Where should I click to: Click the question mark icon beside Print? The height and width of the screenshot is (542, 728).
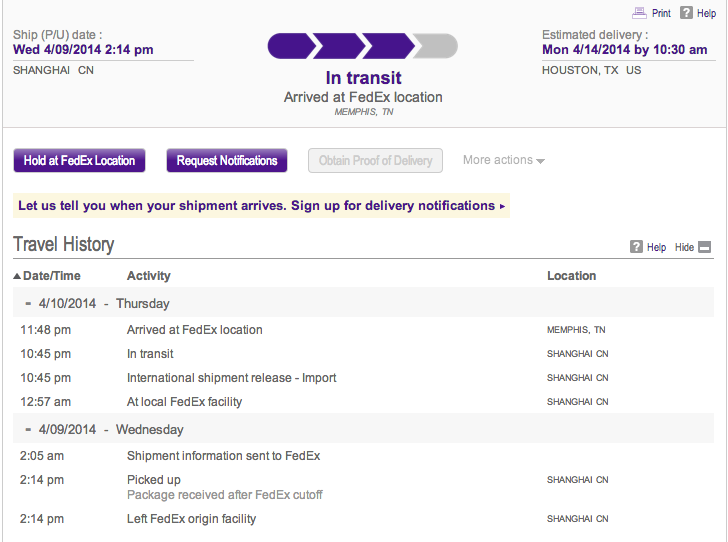click(686, 13)
